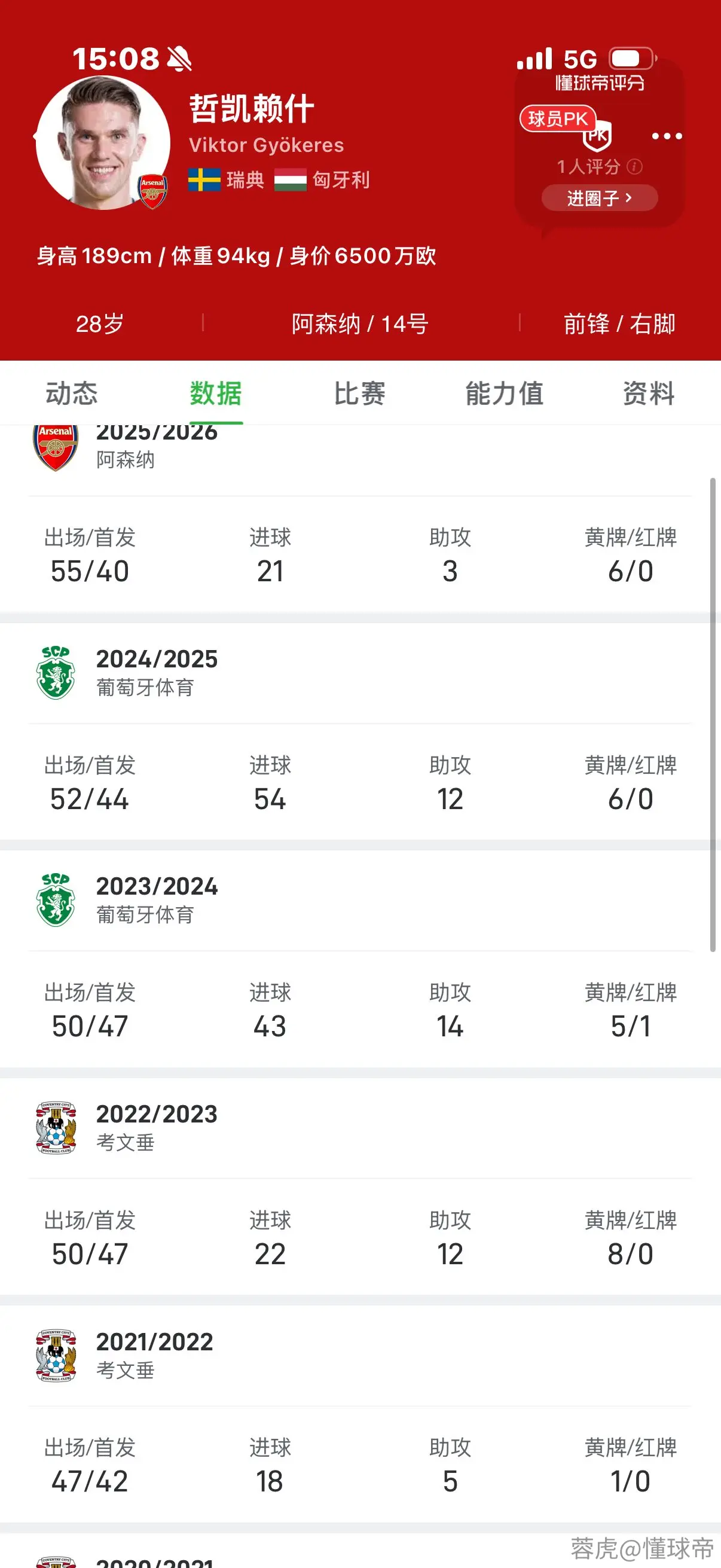The height and width of the screenshot is (1568, 721).
Task: Tap the Sporting CP logo for 2024/2025
Action: point(56,672)
